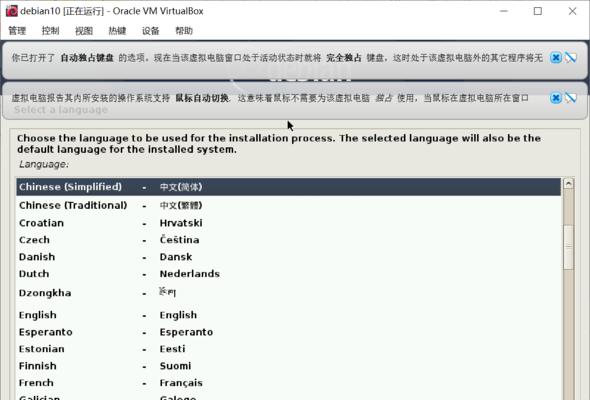Open the 管理 menu
590x400 pixels.
tap(17, 30)
